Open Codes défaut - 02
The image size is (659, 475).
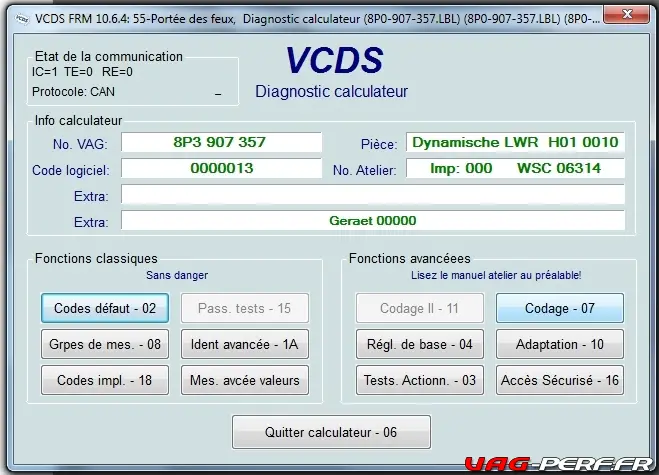[105, 308]
